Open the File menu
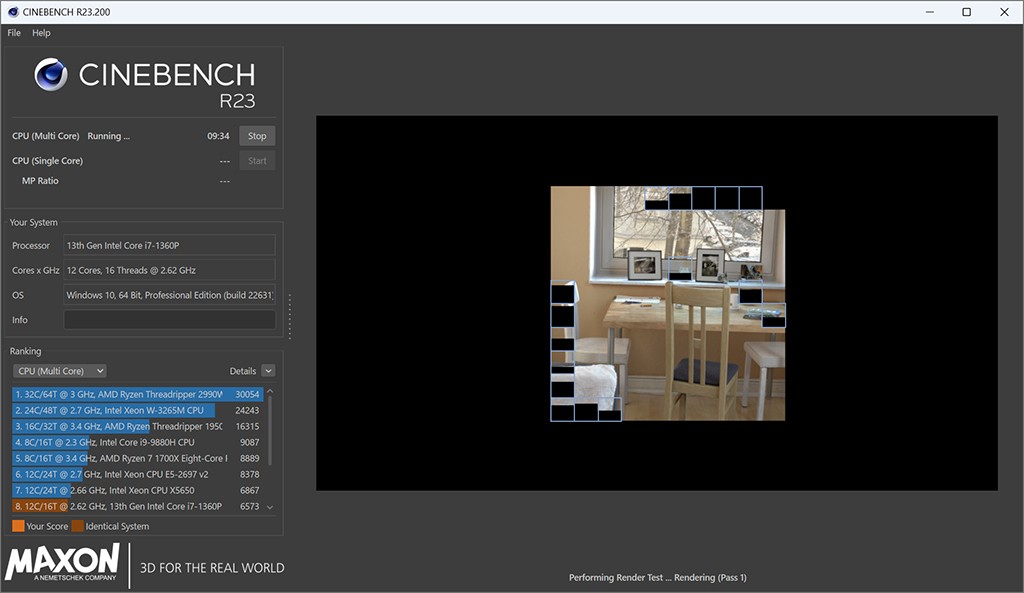Viewport: 1024px width, 593px height. (x=14, y=33)
